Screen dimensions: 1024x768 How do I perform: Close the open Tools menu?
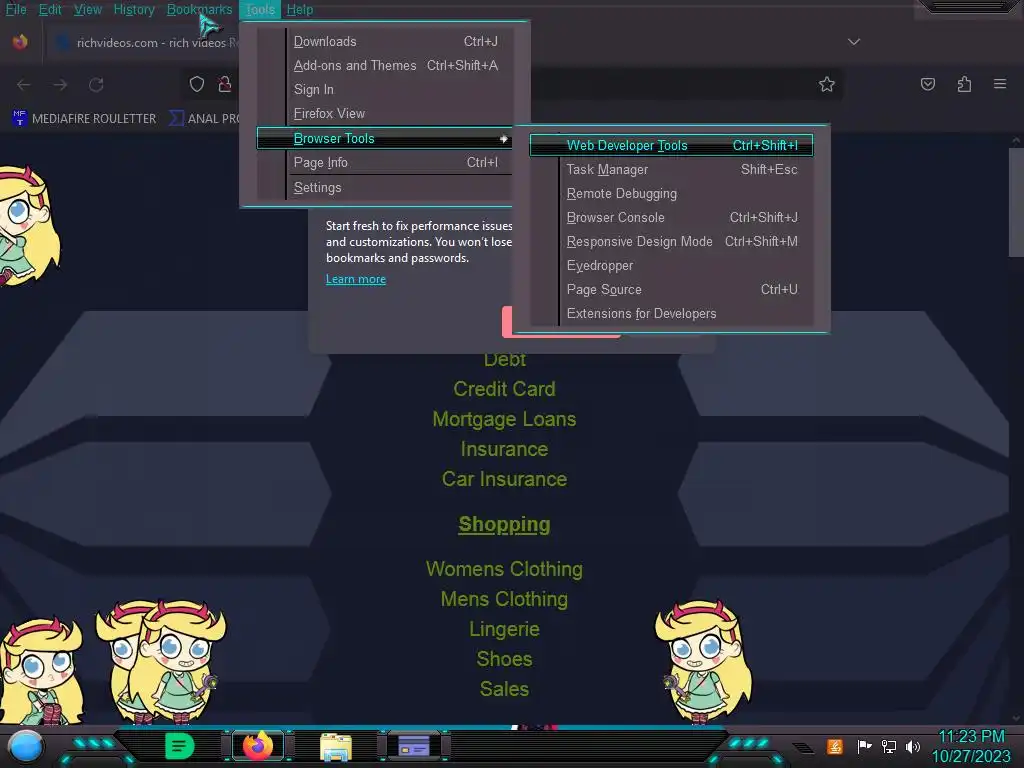coord(260,9)
